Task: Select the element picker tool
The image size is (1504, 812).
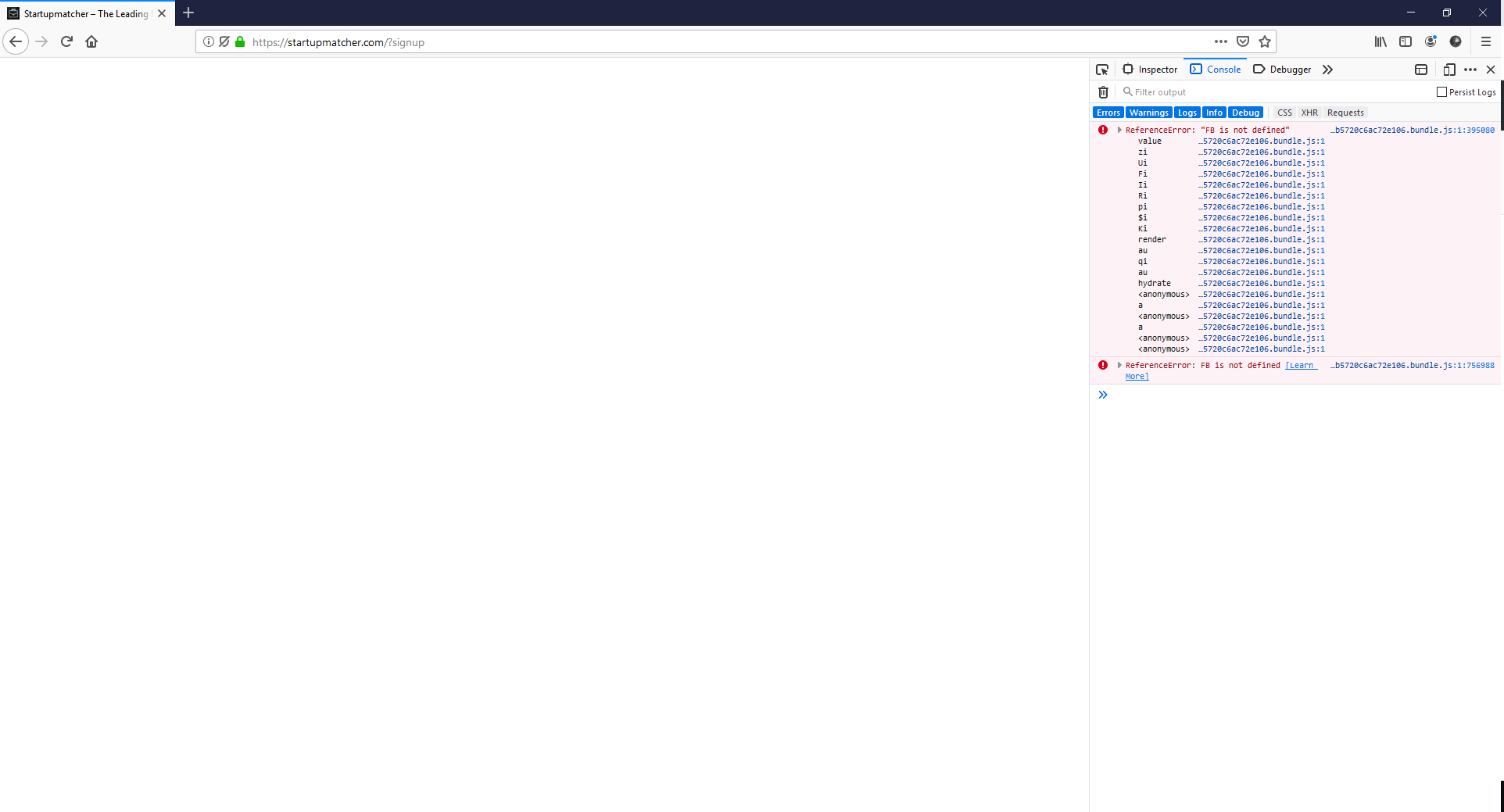Action: (x=1102, y=69)
